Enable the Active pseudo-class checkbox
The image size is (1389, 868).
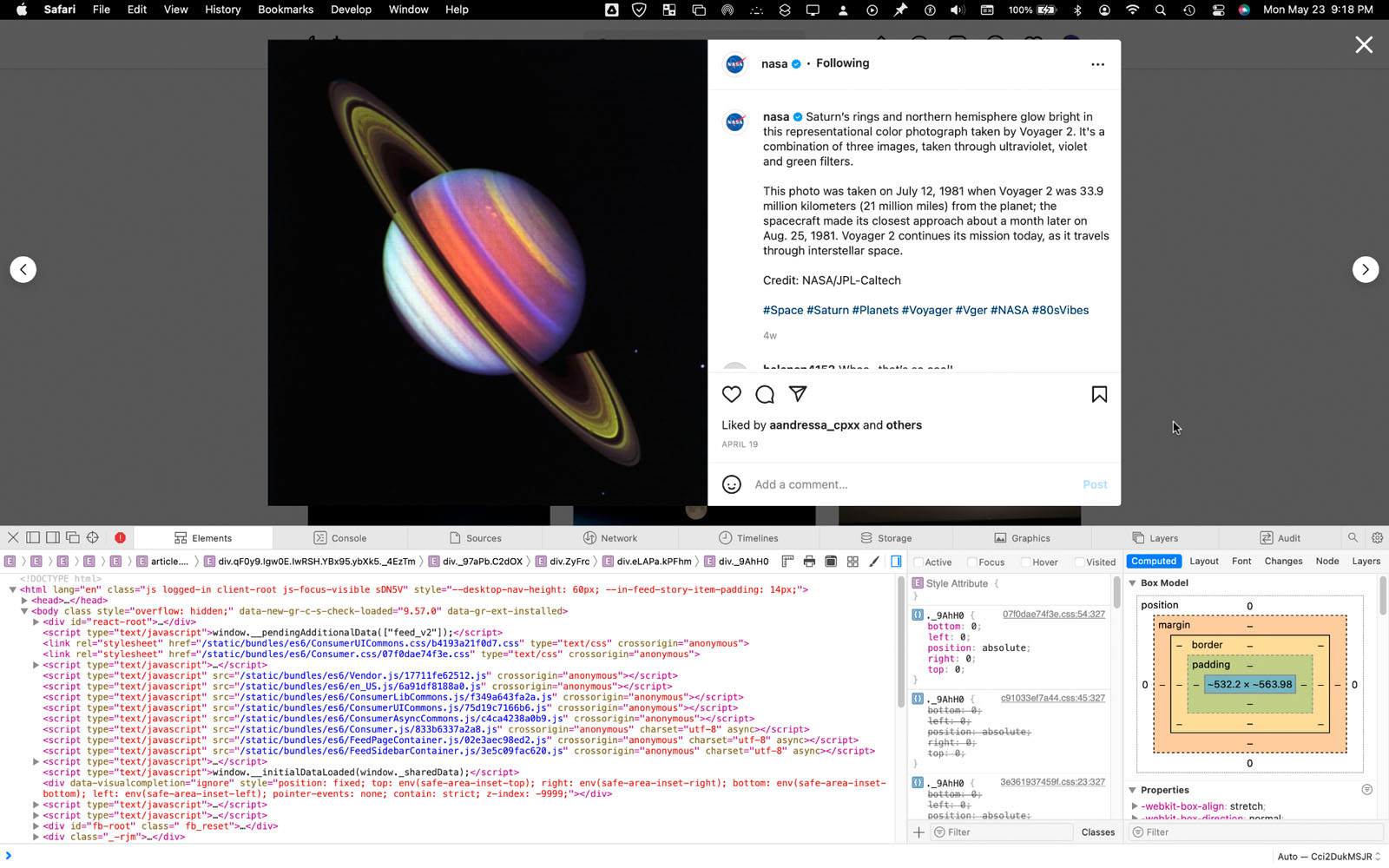click(x=918, y=562)
